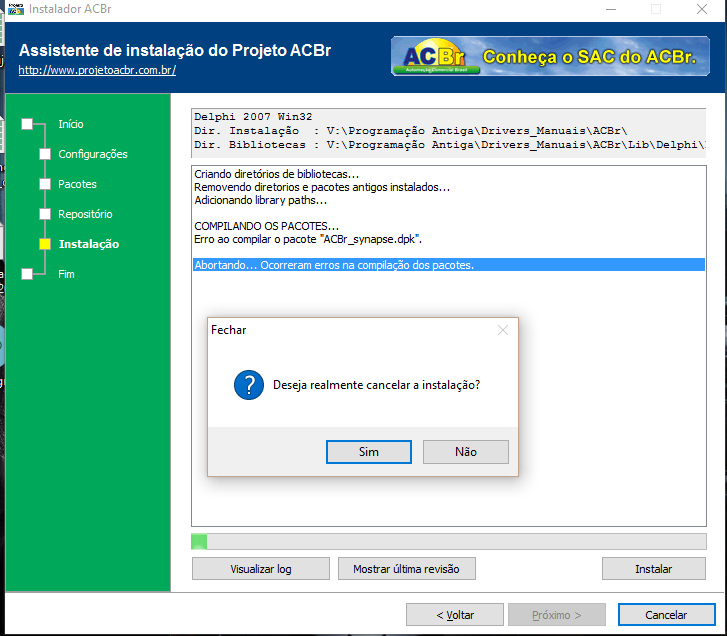Click the Dir. Bibliotecas path text
Image resolution: width=727 pixels, height=636 pixels.
point(449,145)
